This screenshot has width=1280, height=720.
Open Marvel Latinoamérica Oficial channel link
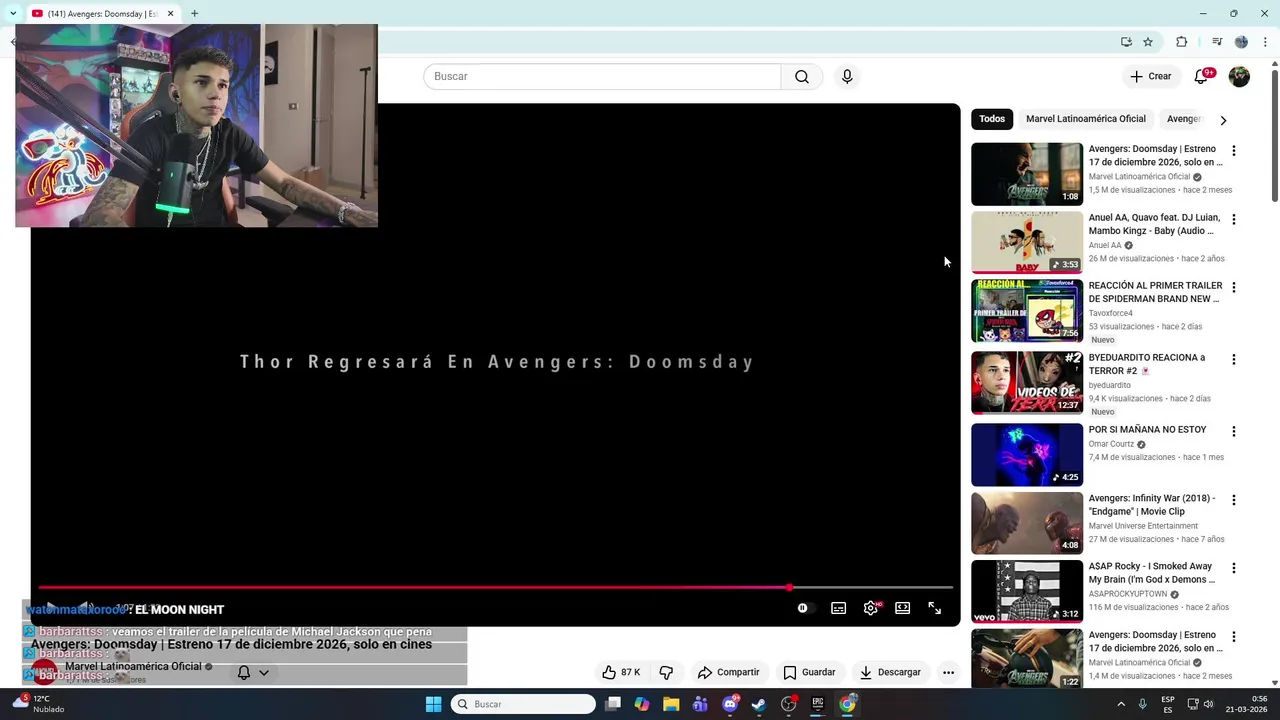(x=133, y=666)
